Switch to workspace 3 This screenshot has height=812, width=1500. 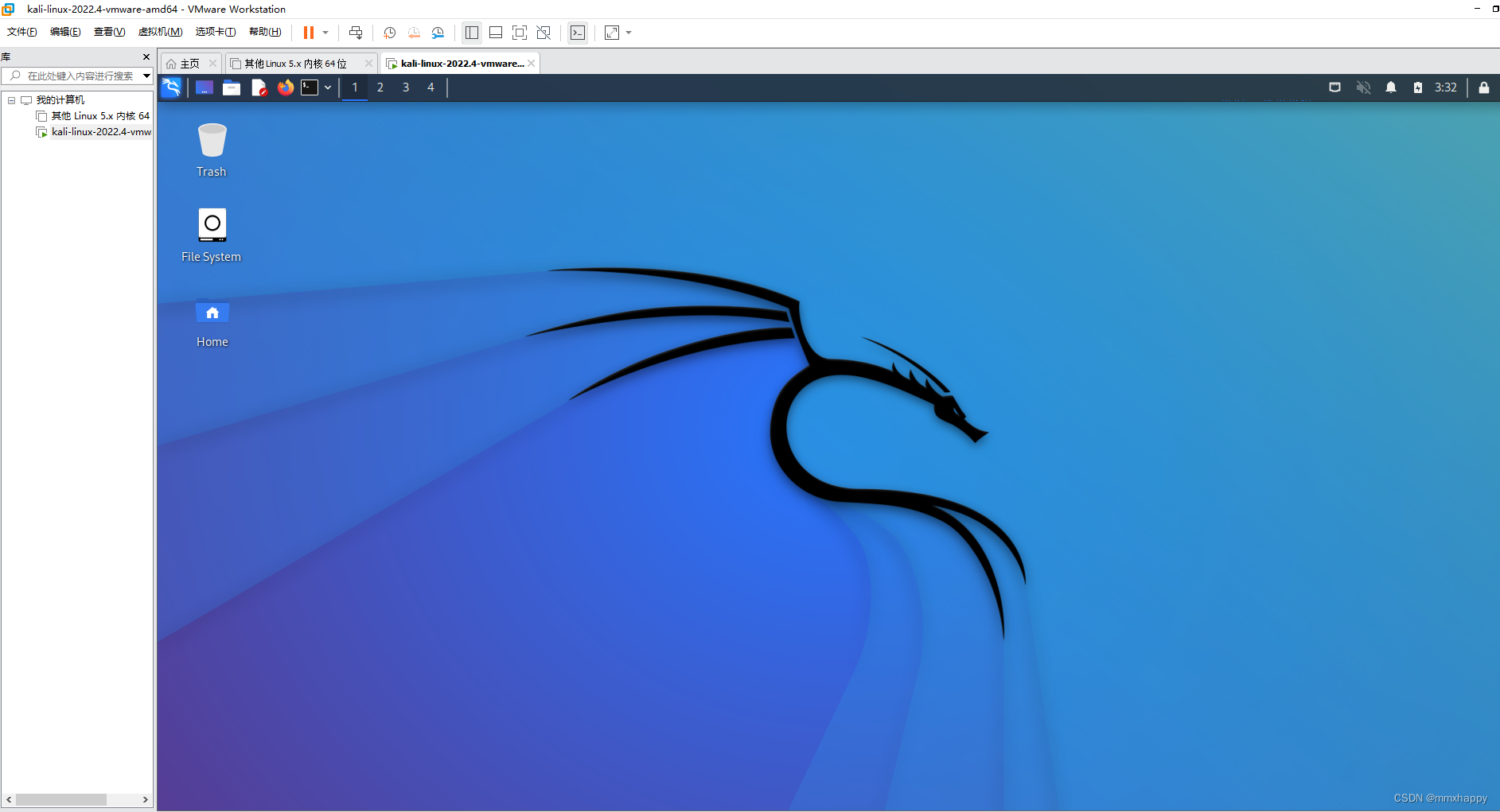[406, 87]
